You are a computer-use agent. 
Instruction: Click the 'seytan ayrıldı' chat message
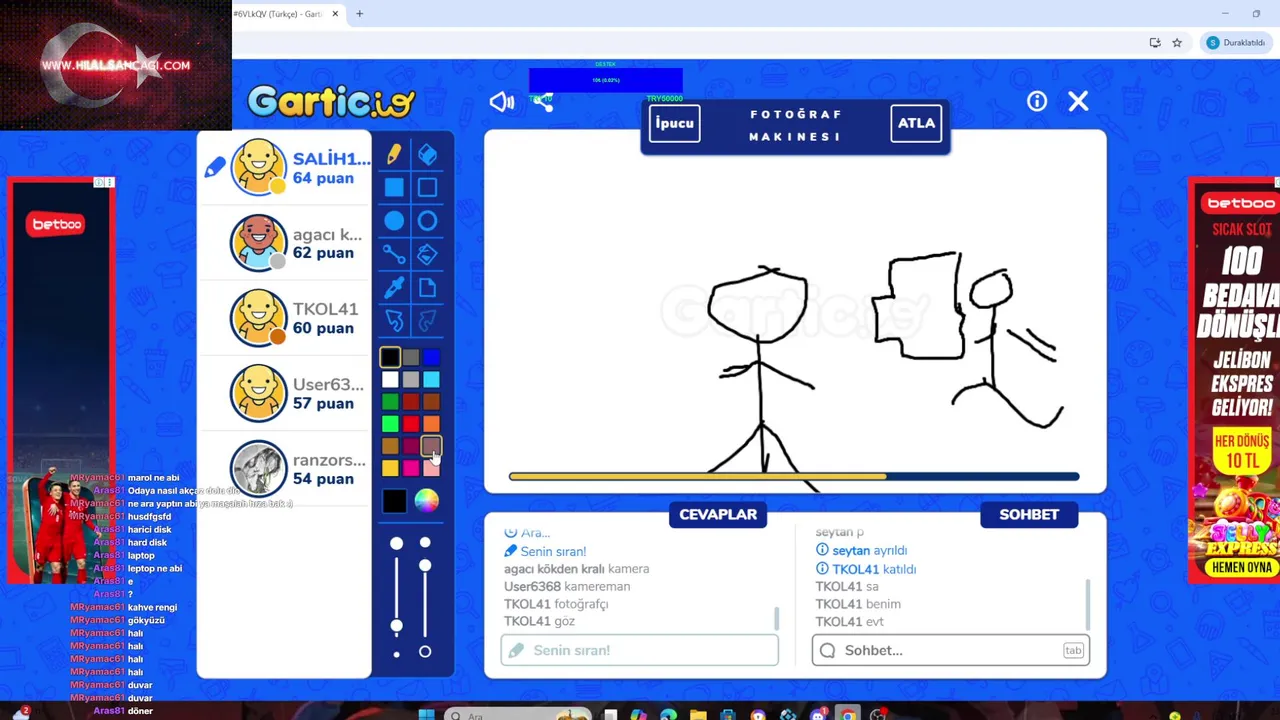point(862,551)
